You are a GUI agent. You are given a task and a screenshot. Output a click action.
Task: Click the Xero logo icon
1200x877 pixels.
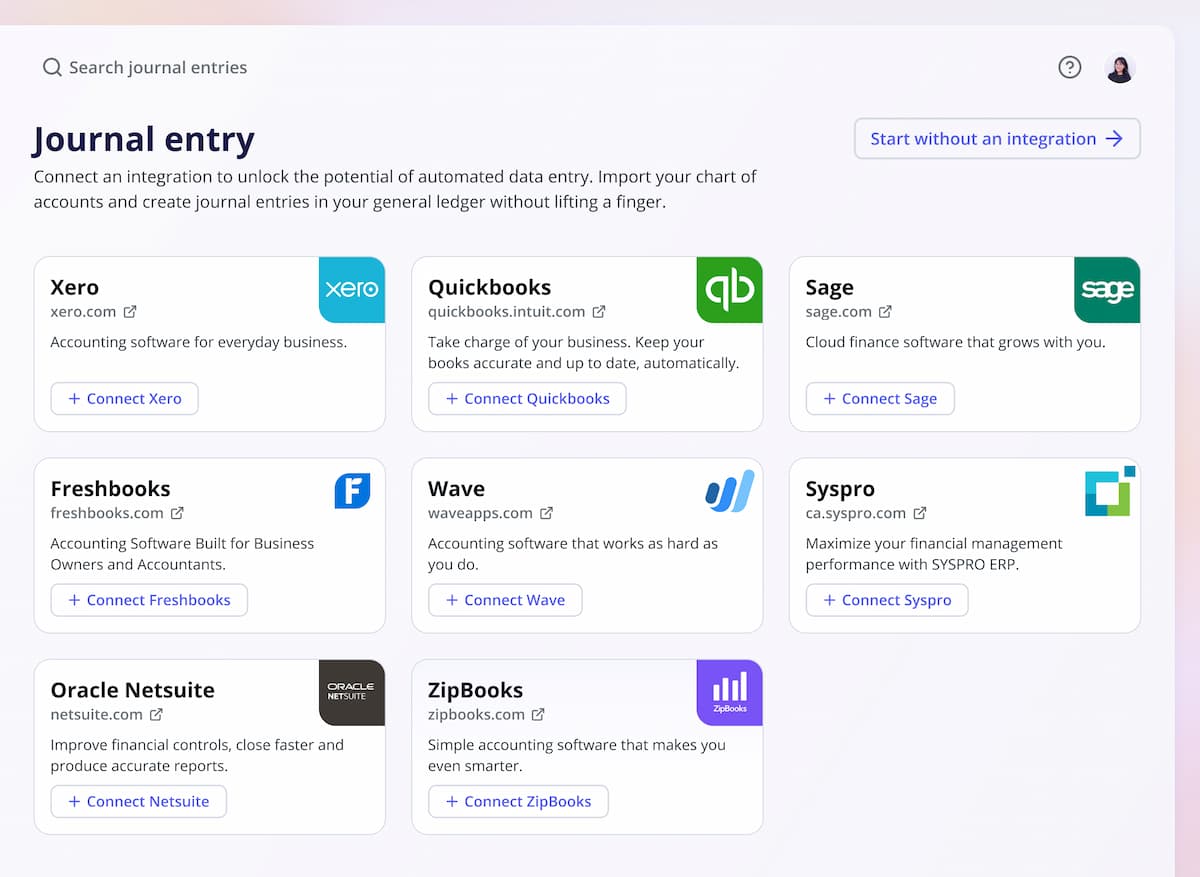(352, 290)
